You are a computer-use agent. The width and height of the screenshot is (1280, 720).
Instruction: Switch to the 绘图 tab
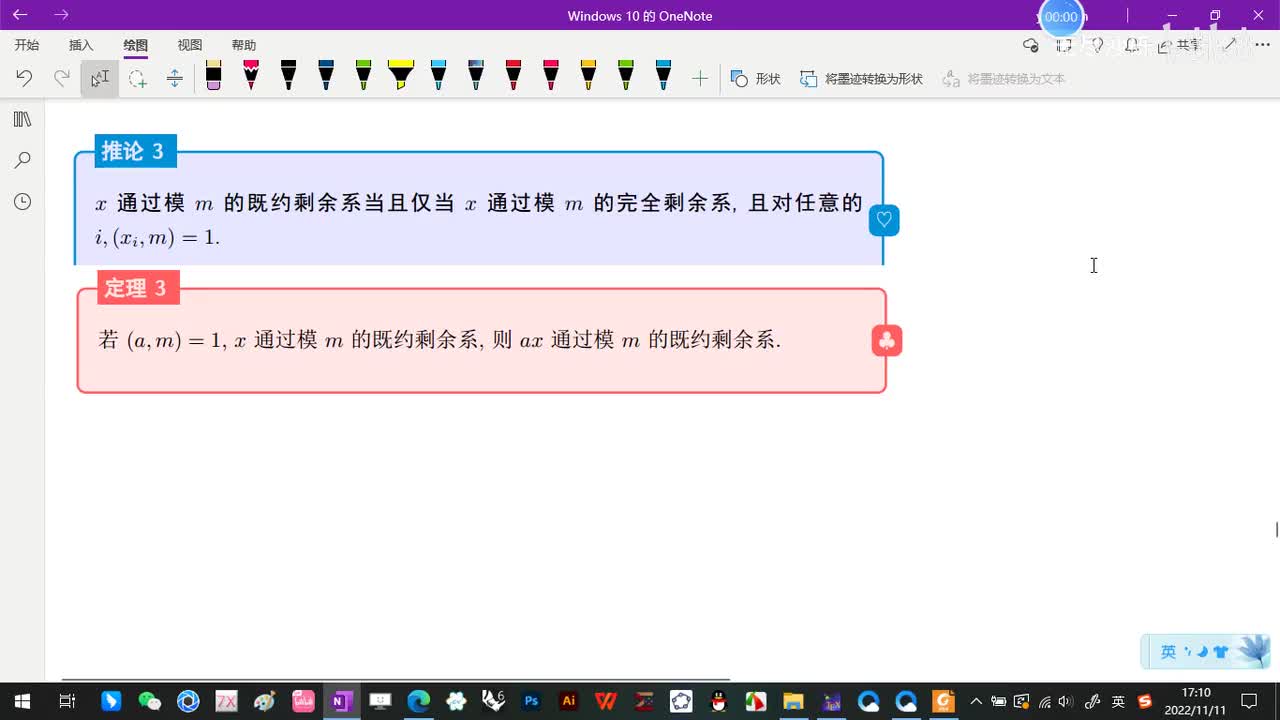pyautogui.click(x=136, y=45)
